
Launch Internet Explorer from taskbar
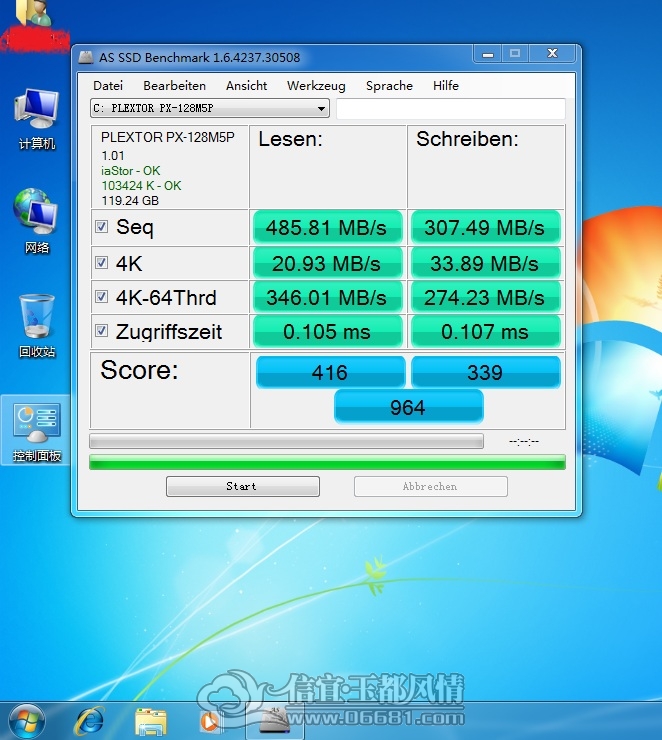(x=89, y=721)
